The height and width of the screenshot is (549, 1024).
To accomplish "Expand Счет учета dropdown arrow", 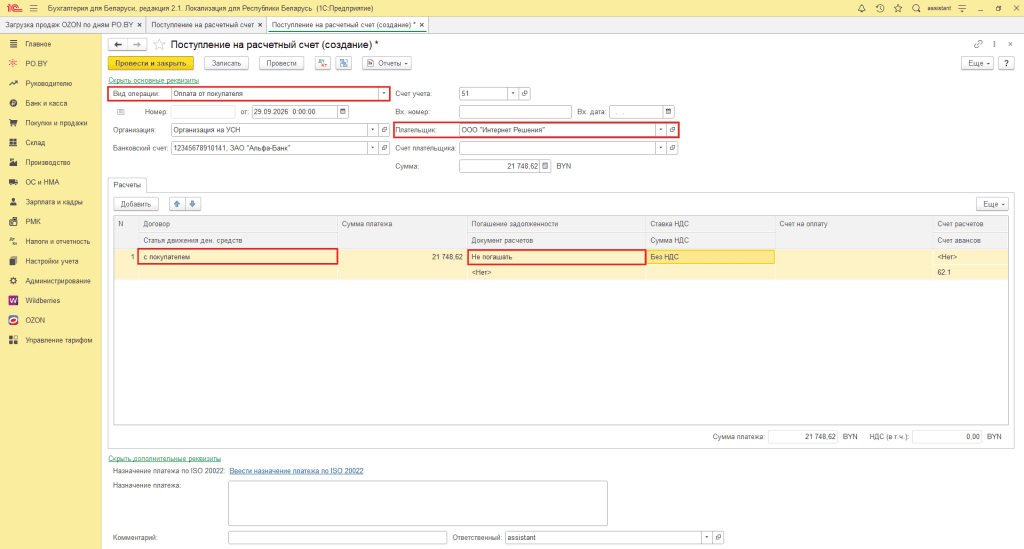I will pyautogui.click(x=513, y=93).
